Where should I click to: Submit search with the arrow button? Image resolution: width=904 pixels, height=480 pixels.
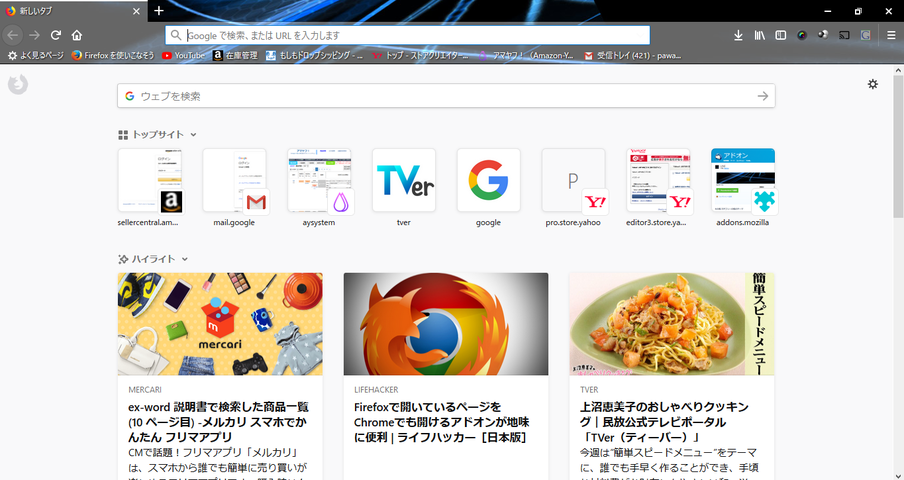pos(763,96)
